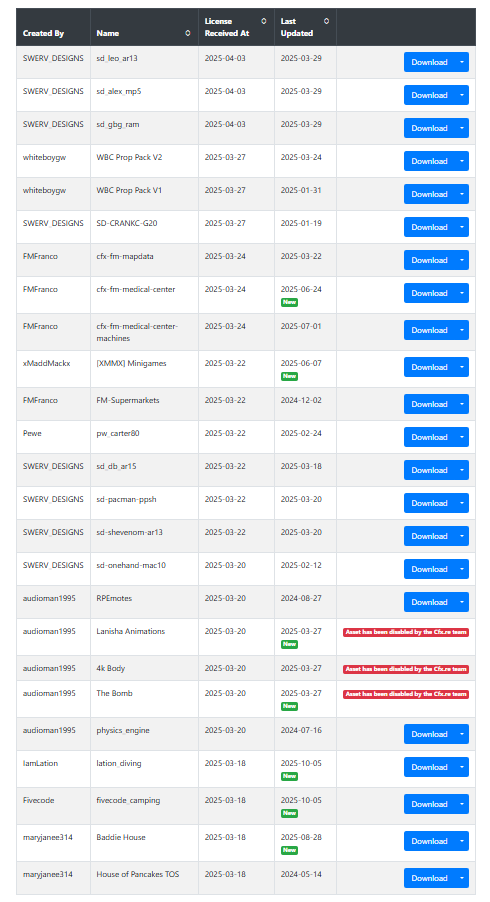Screen dimensions: 490x902
Task: Click New badge for [XMMX] Minigames
Action: pyautogui.click(x=289, y=376)
